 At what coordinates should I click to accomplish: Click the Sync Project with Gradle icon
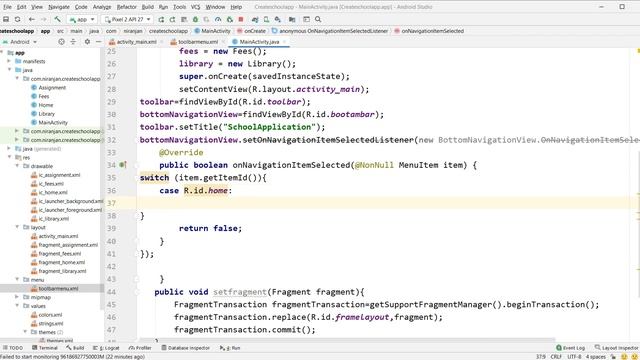coord(255,19)
